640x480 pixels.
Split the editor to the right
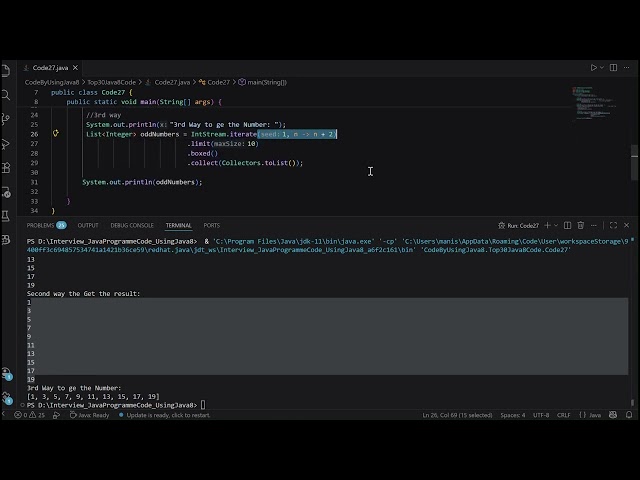coord(613,68)
